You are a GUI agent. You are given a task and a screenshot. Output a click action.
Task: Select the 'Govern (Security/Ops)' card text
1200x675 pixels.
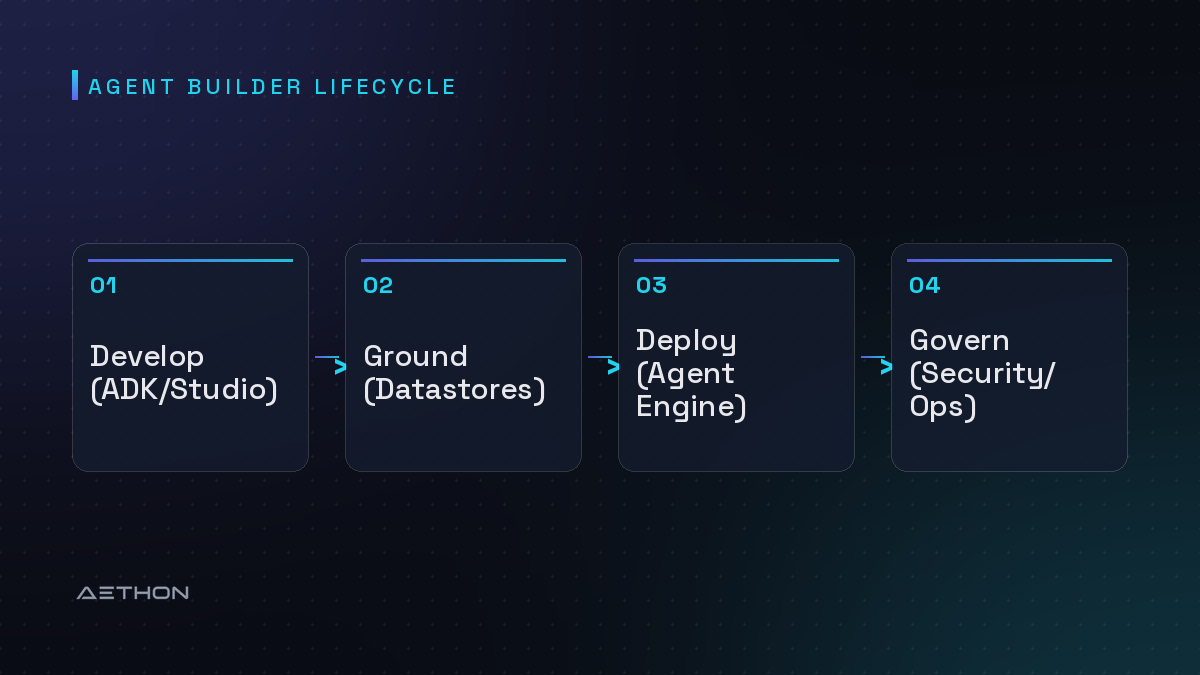tap(983, 373)
